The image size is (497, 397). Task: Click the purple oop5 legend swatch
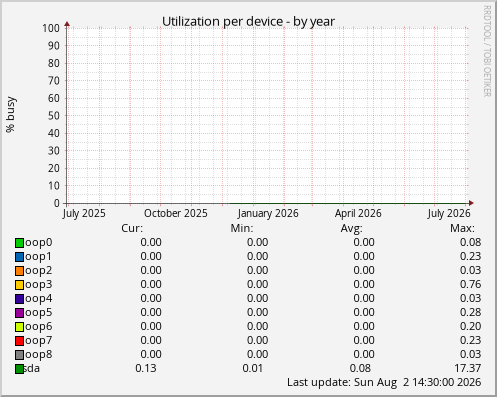point(19,313)
